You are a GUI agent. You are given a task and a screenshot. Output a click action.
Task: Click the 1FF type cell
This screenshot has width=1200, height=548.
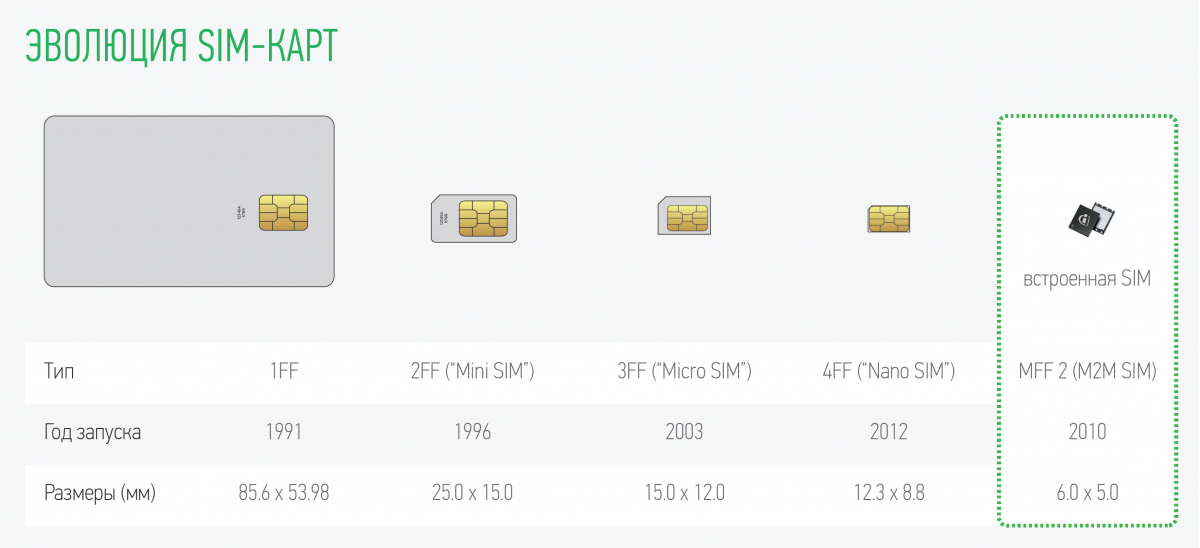coord(284,372)
